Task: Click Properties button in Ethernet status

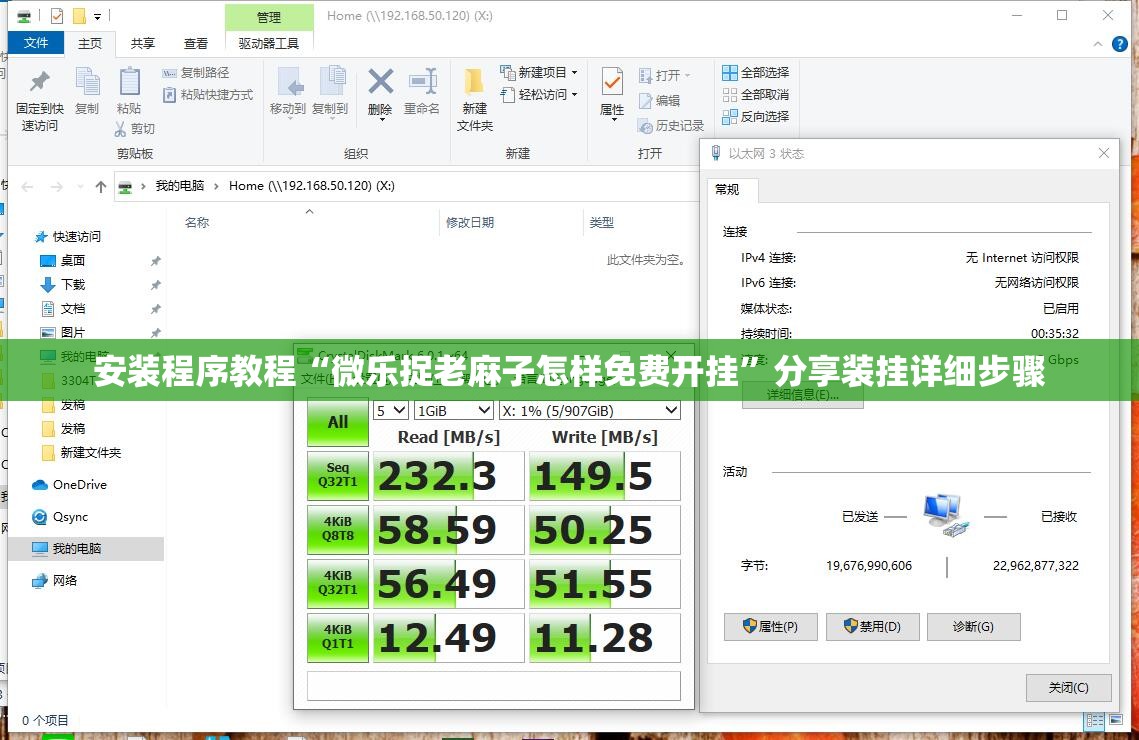Action: [771, 627]
